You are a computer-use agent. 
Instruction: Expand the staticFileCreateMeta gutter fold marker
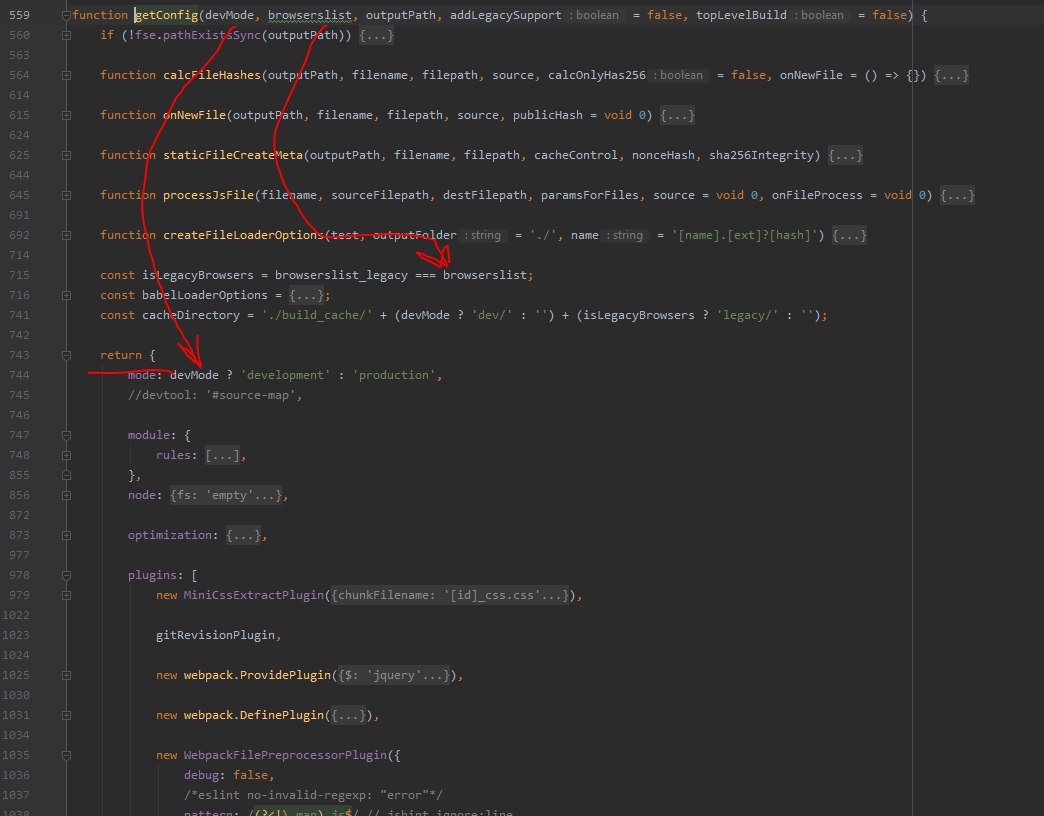click(66, 155)
